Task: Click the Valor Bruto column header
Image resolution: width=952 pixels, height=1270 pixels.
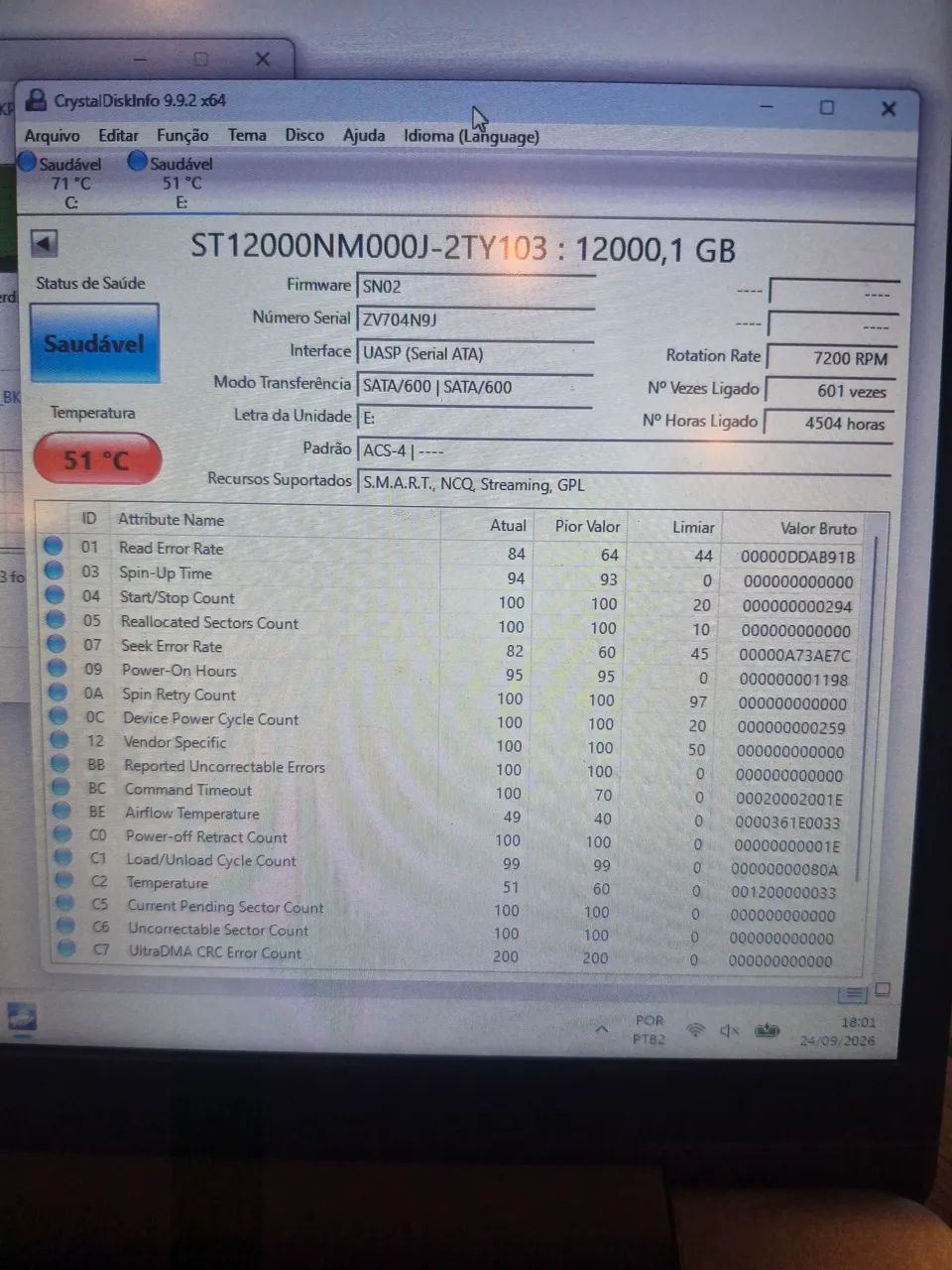Action: pyautogui.click(x=818, y=529)
